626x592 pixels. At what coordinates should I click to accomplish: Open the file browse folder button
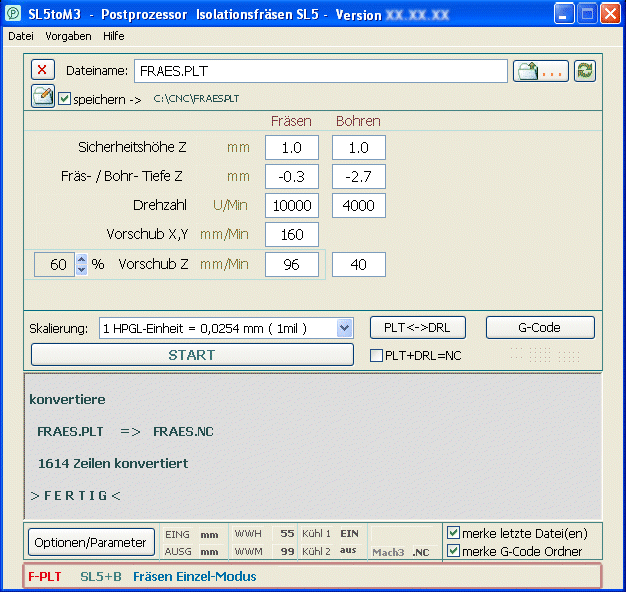541,71
